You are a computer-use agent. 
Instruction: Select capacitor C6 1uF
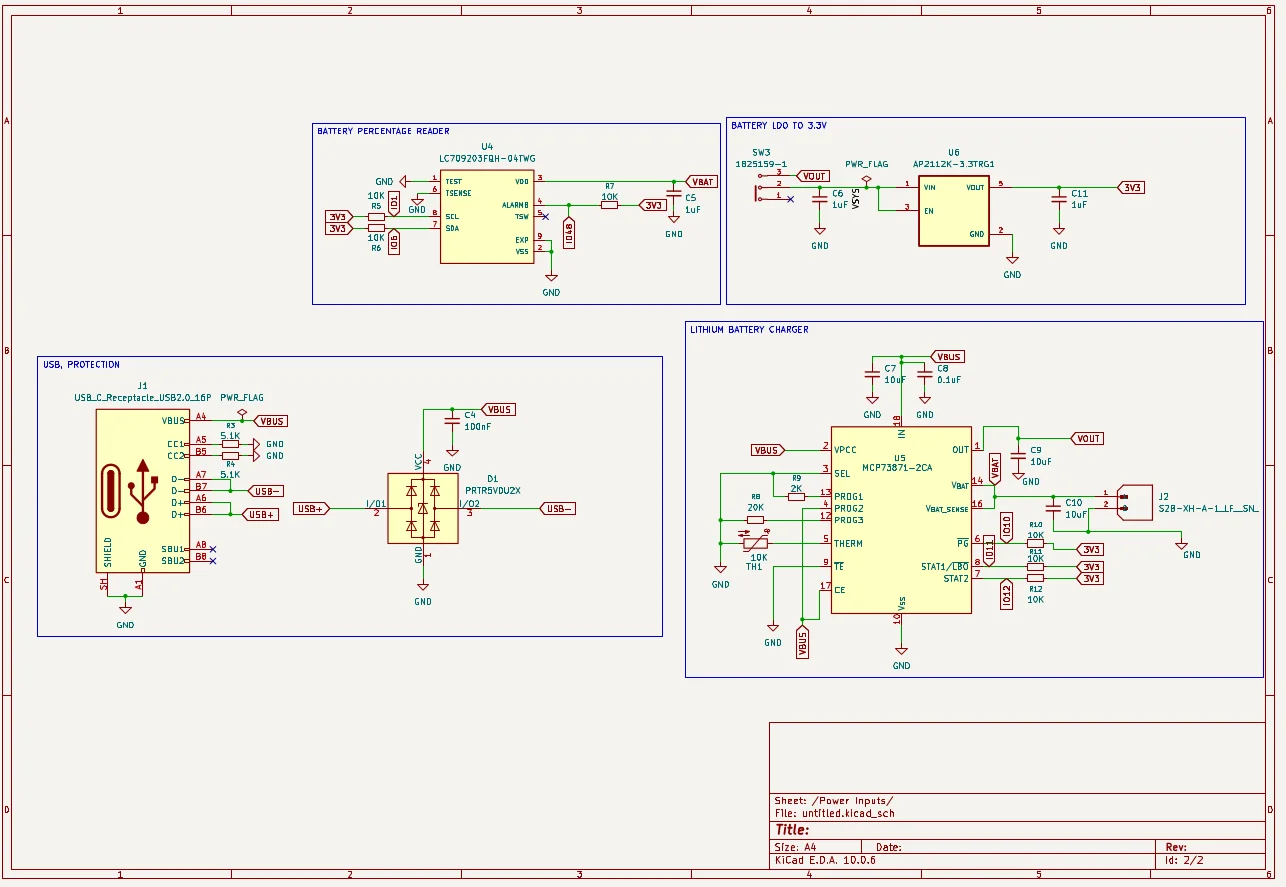tap(820, 199)
